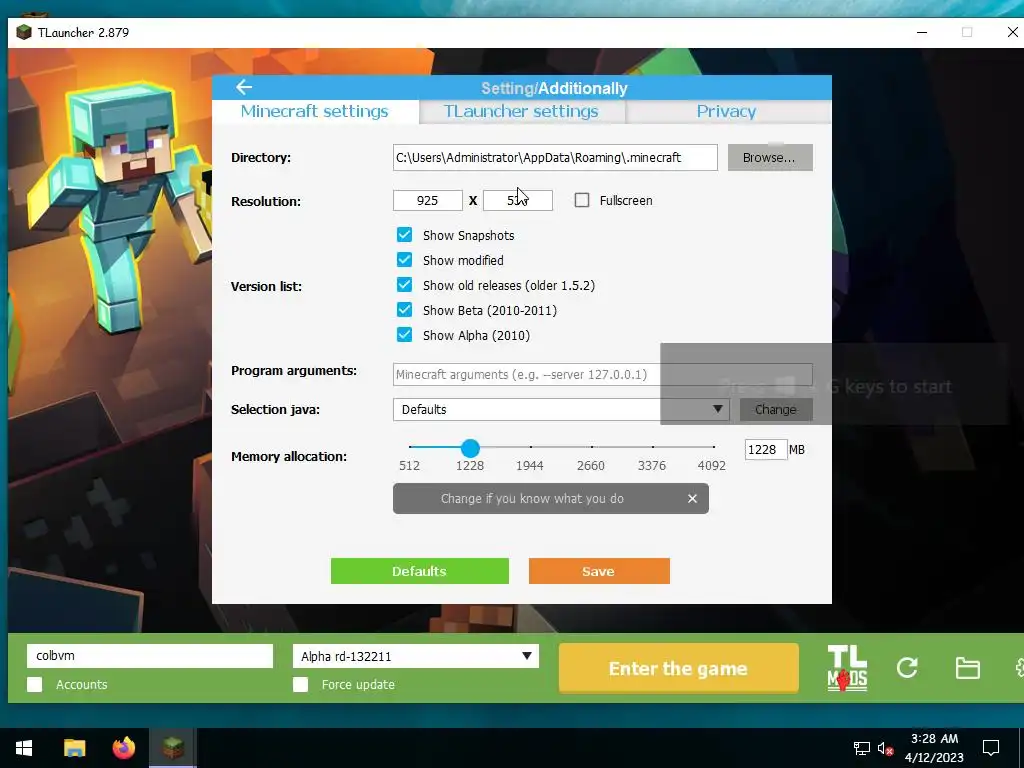Switch to TLauncher settings tab

point(521,112)
